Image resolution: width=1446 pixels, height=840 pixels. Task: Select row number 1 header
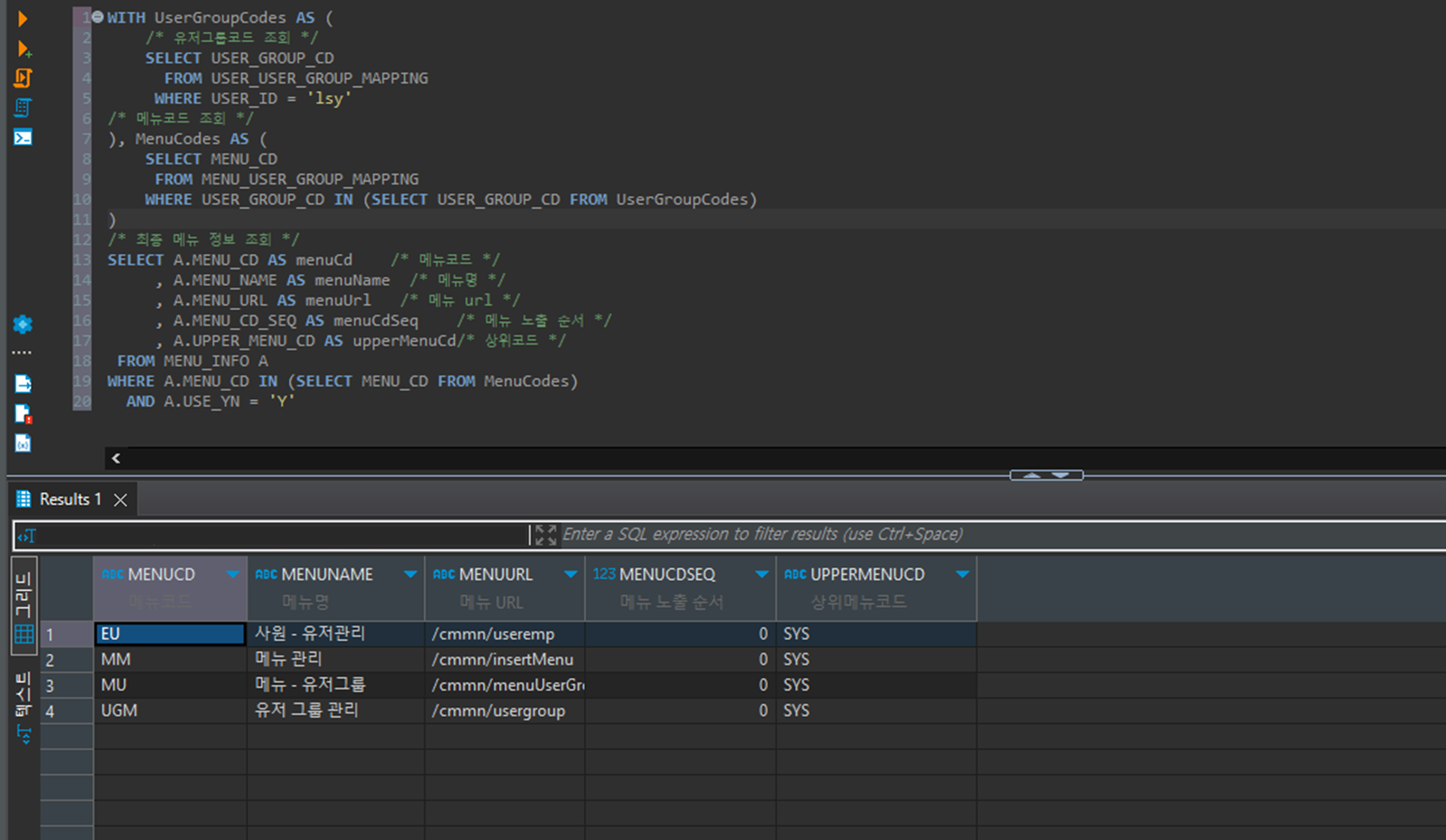coord(67,635)
